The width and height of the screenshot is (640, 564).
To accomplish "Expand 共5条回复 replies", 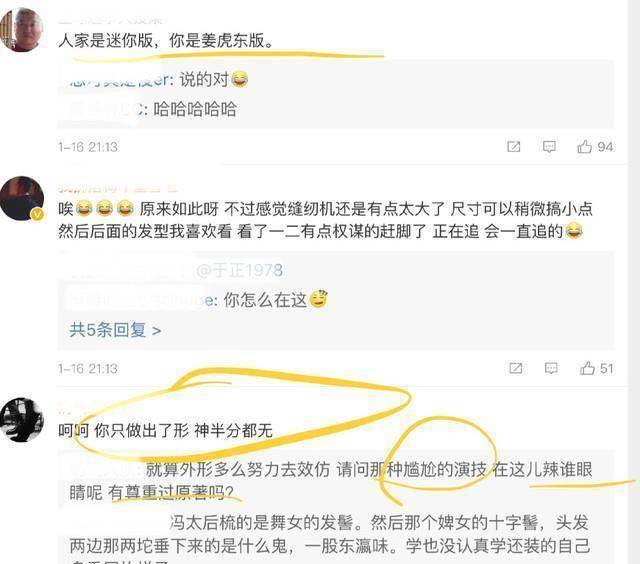I will pyautogui.click(x=115, y=330).
